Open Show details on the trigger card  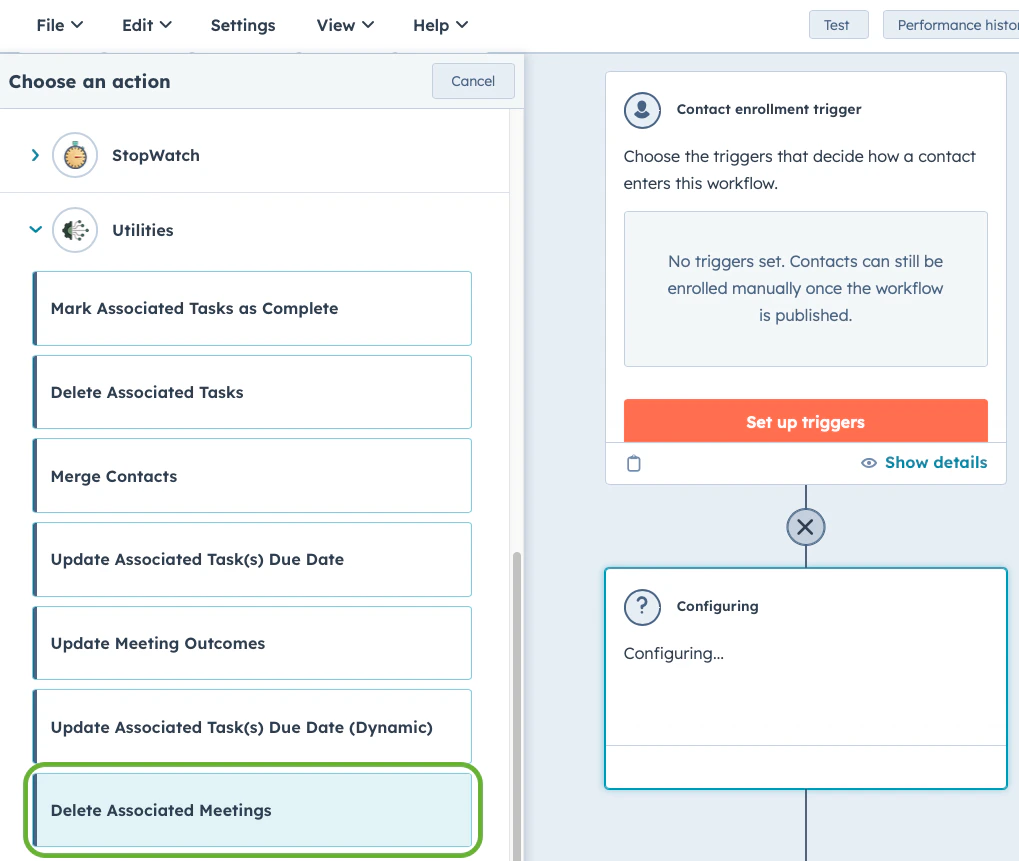936,462
